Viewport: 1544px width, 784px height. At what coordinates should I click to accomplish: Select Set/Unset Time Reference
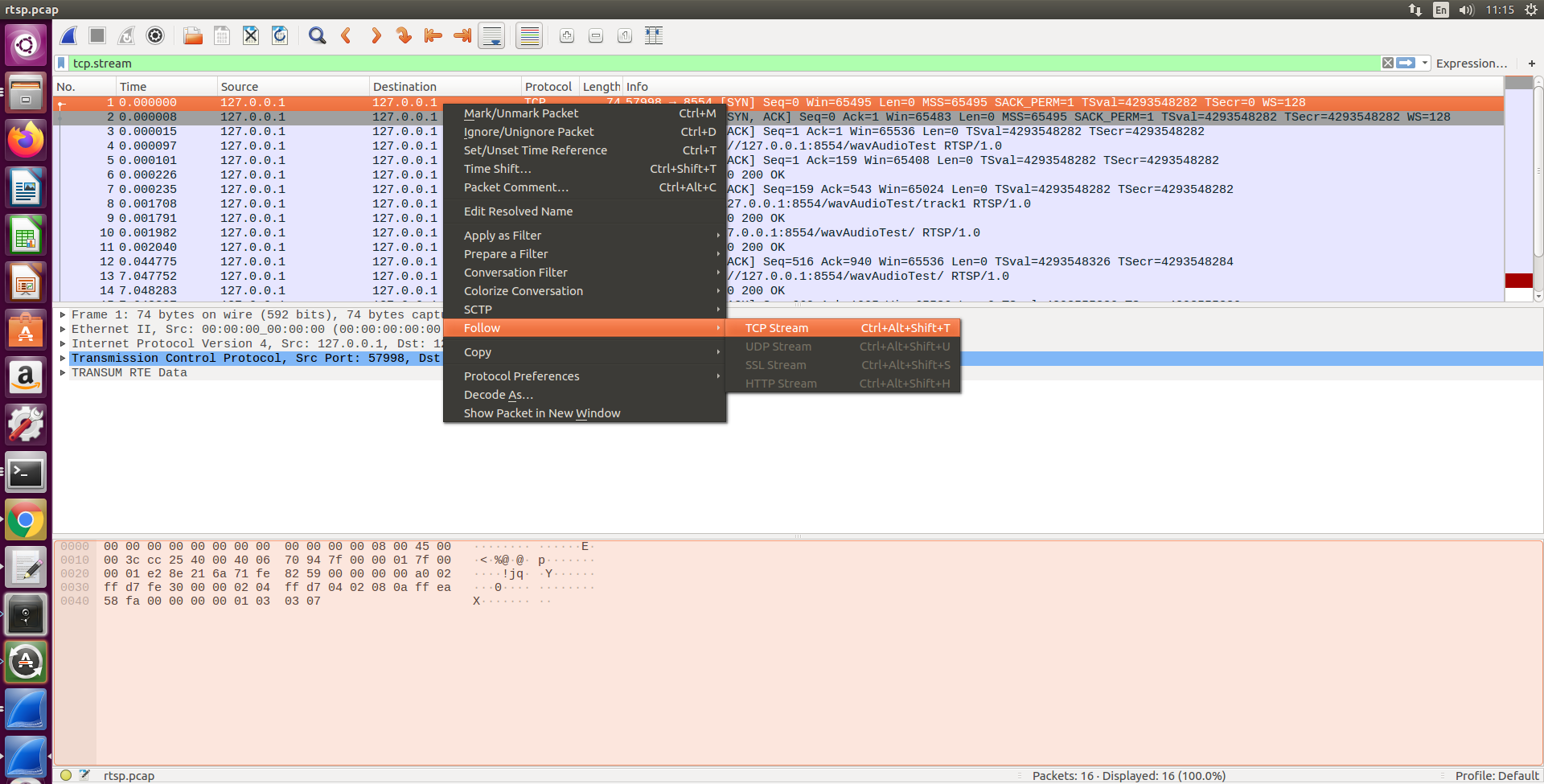tap(585, 150)
